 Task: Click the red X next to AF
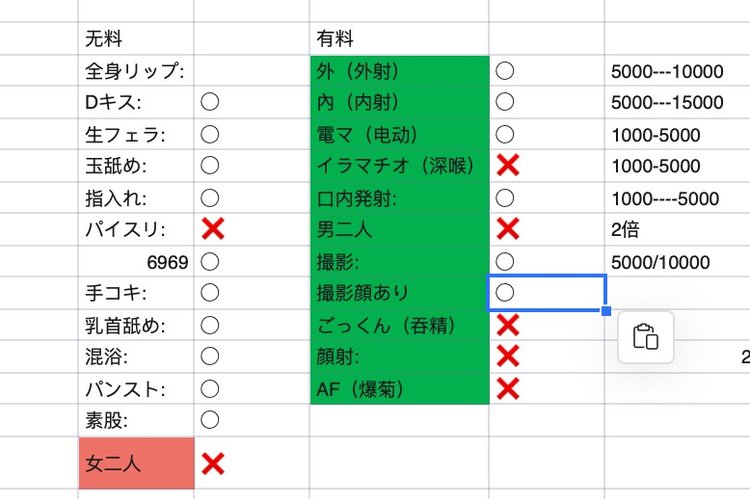pos(508,388)
